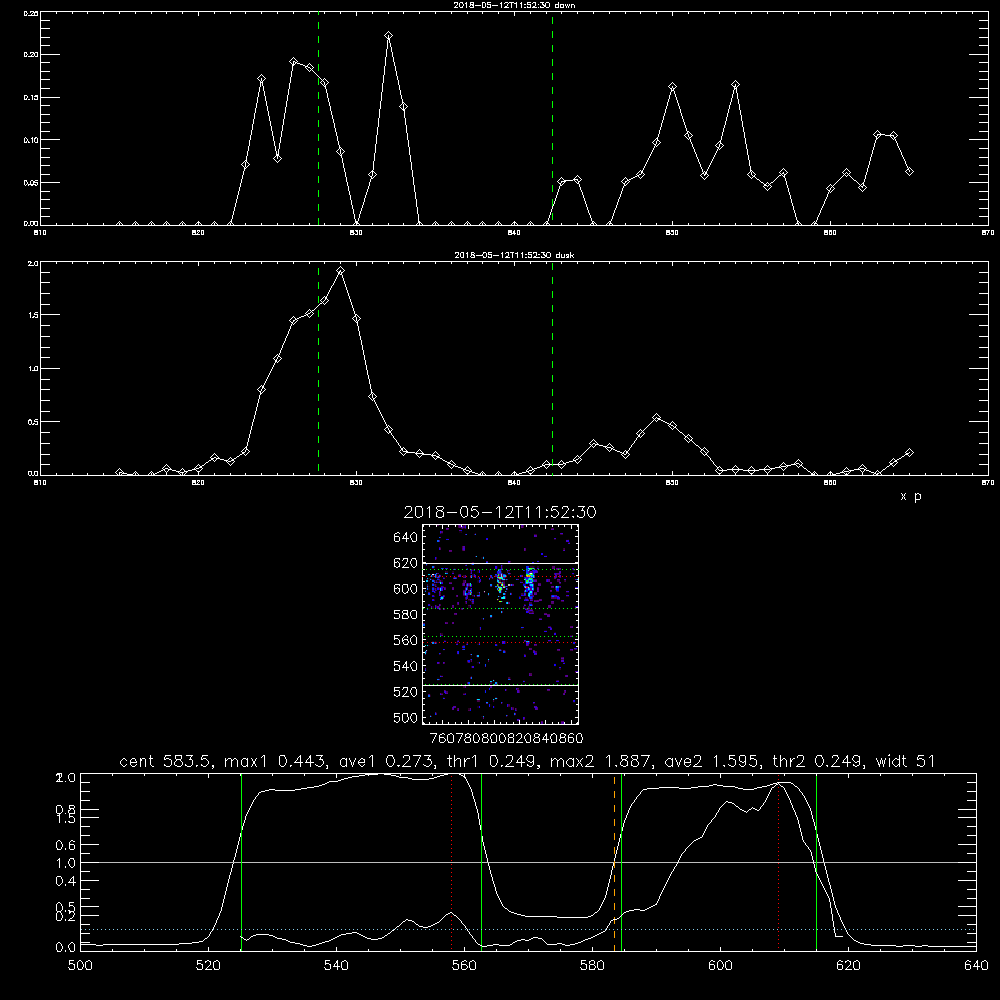Select the "560" label on the spectral image's vertical axis
This screenshot has width=1000, height=1000.
tap(406, 640)
